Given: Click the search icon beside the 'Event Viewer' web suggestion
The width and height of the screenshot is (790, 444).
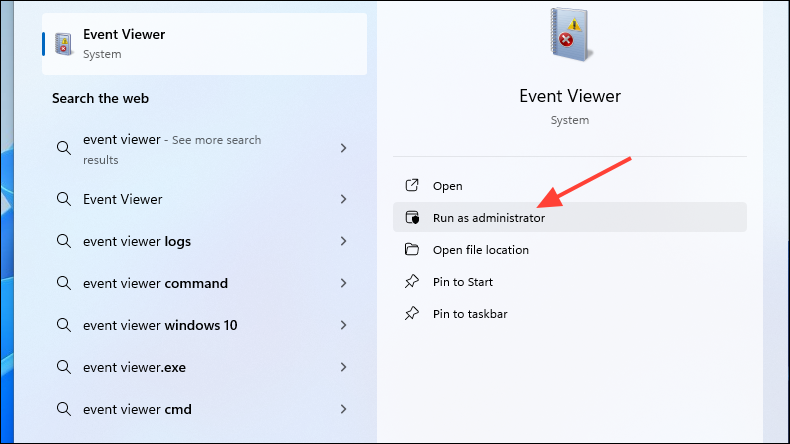Looking at the screenshot, I should pyautogui.click(x=63, y=199).
